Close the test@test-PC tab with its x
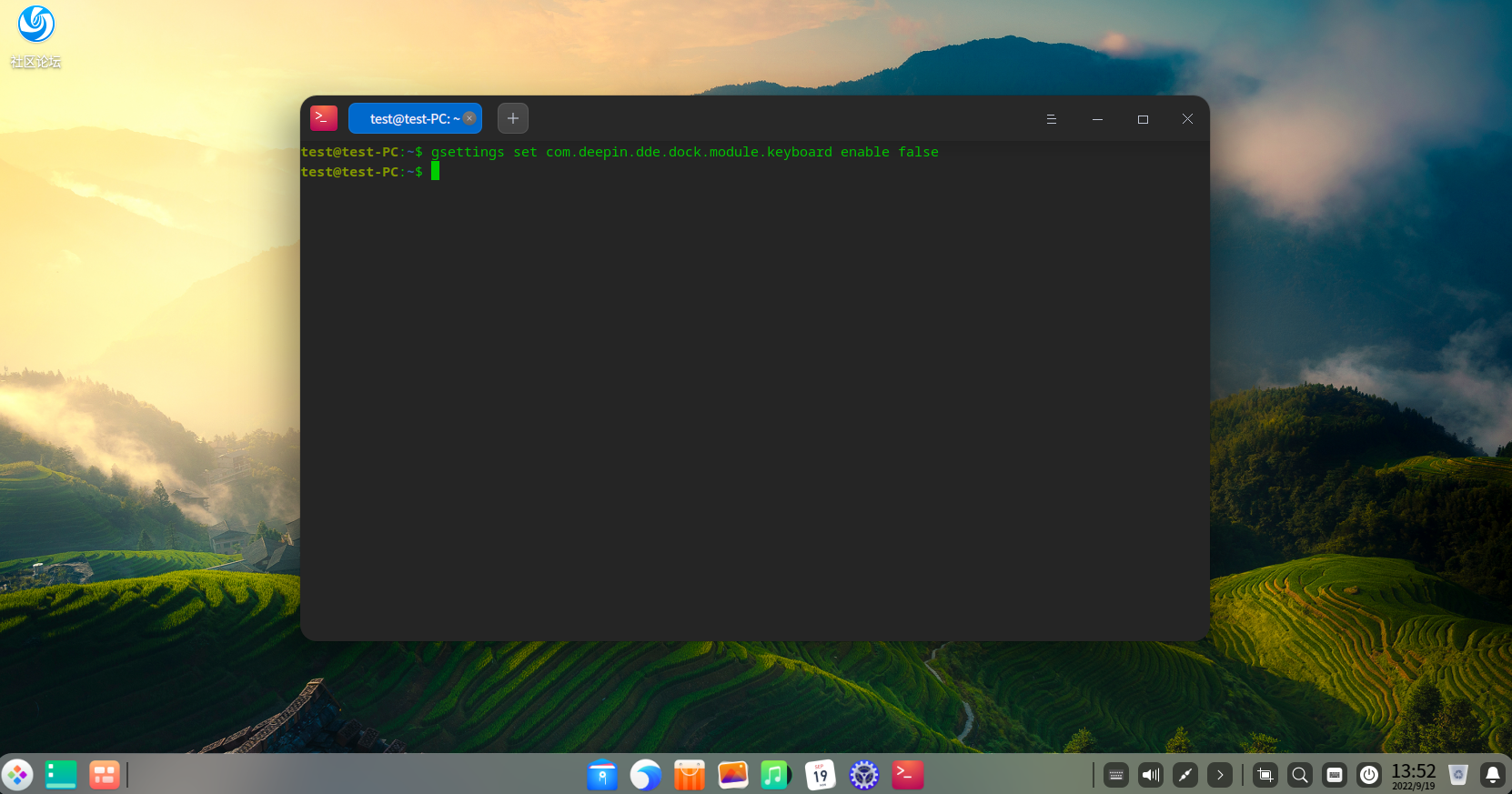The image size is (1512, 794). click(469, 118)
